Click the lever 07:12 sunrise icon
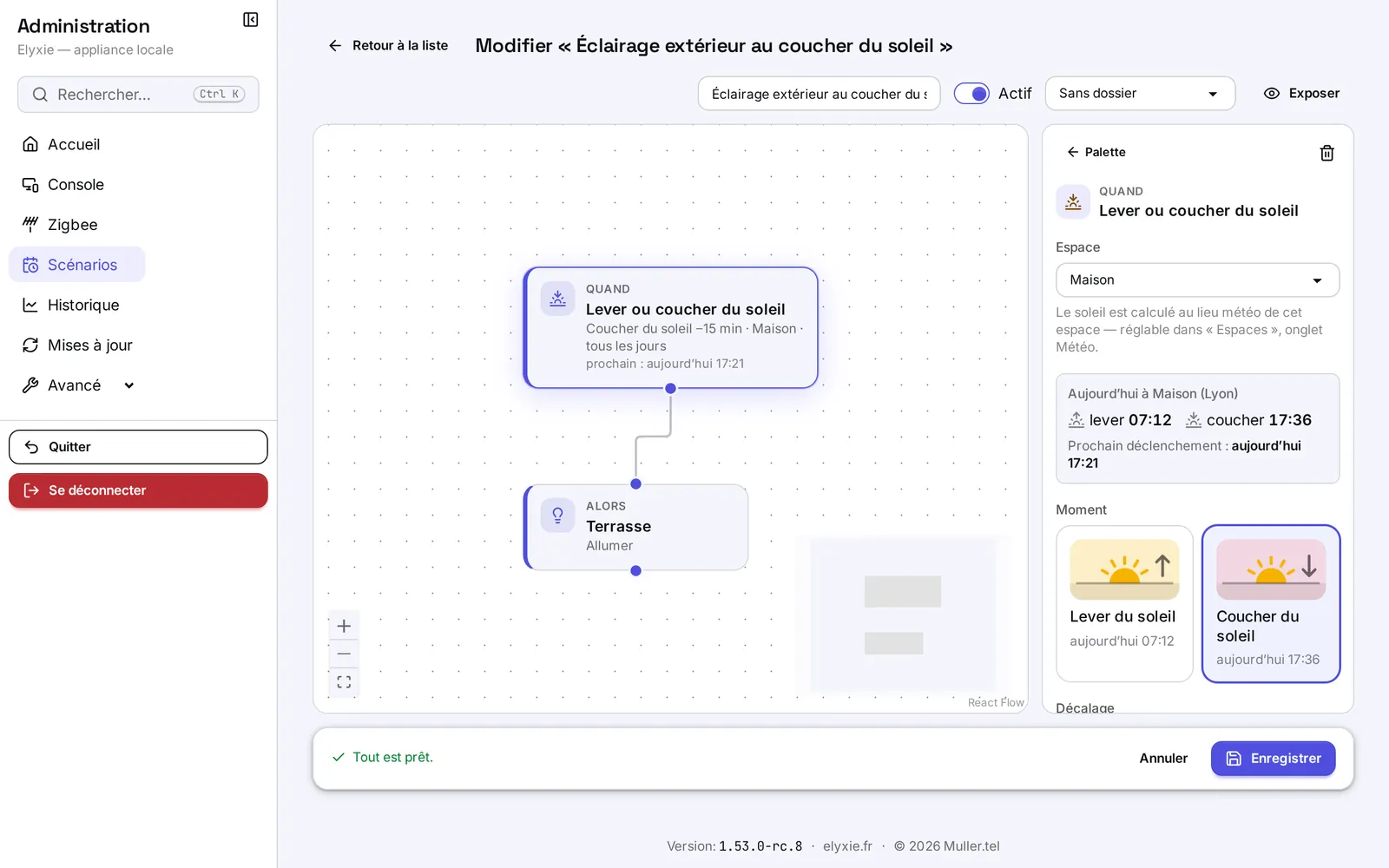Image resolution: width=1389 pixels, height=868 pixels. [x=1076, y=420]
